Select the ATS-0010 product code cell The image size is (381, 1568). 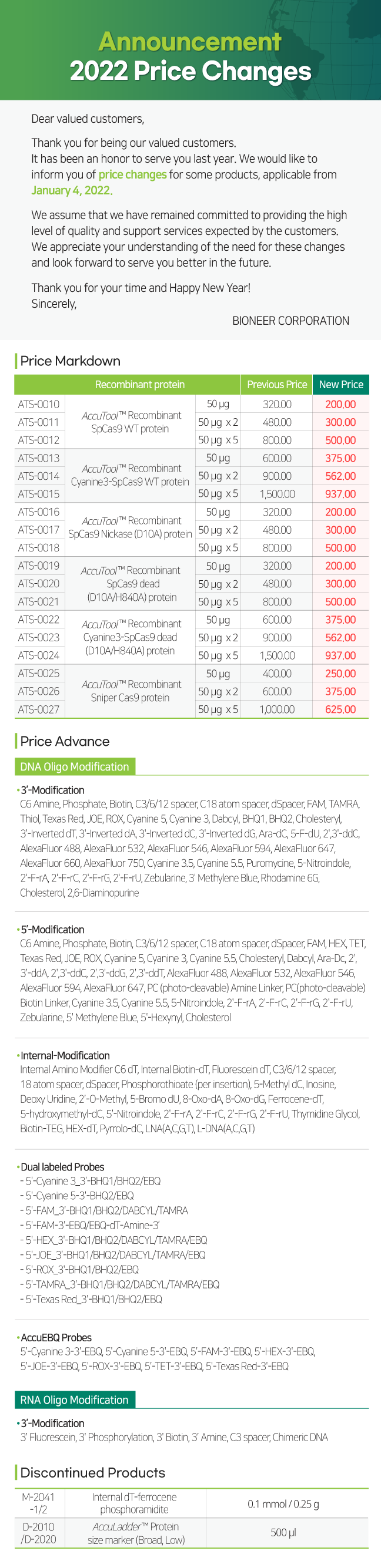39,404
